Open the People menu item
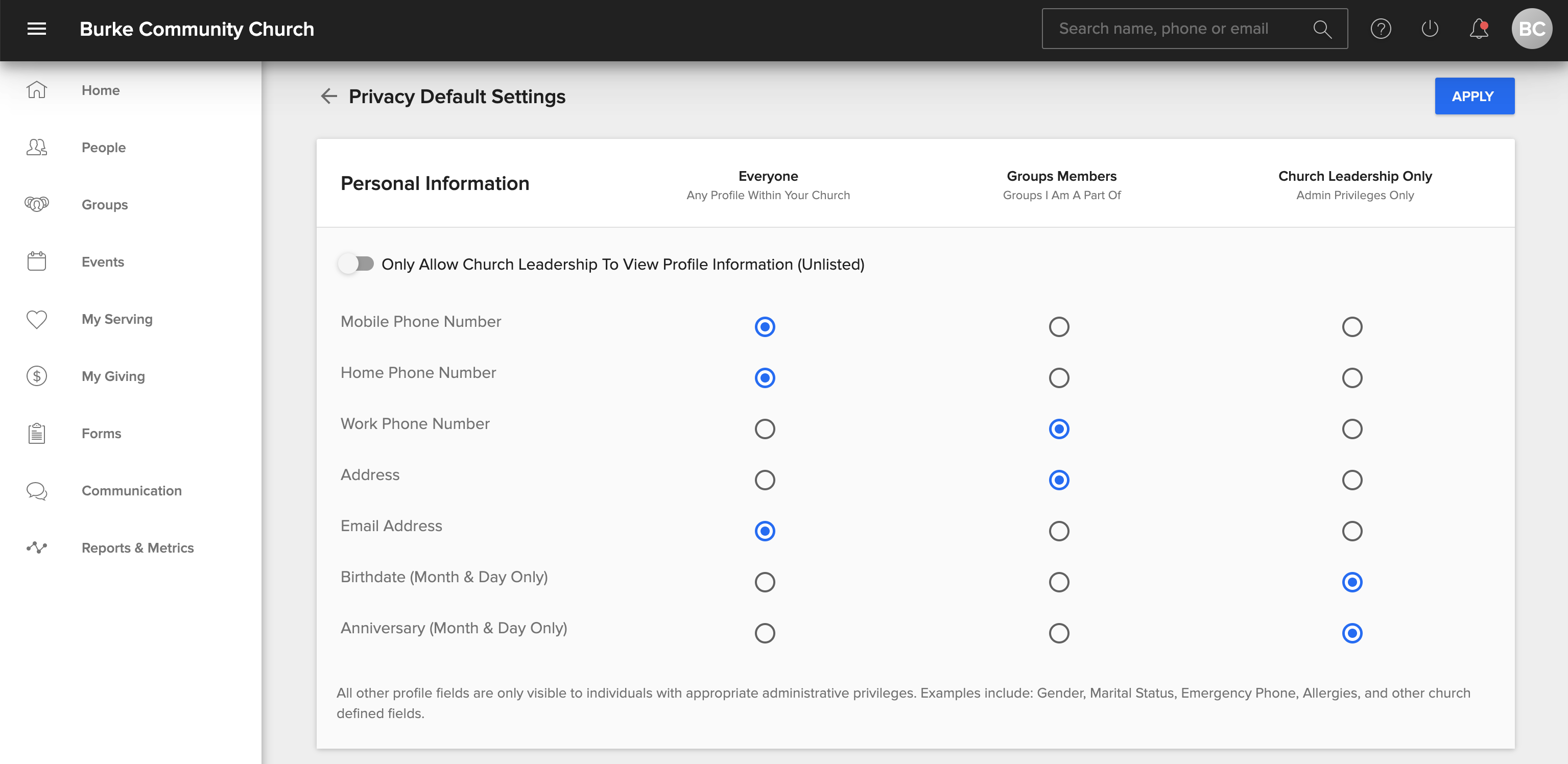This screenshot has height=764, width=1568. click(x=104, y=147)
